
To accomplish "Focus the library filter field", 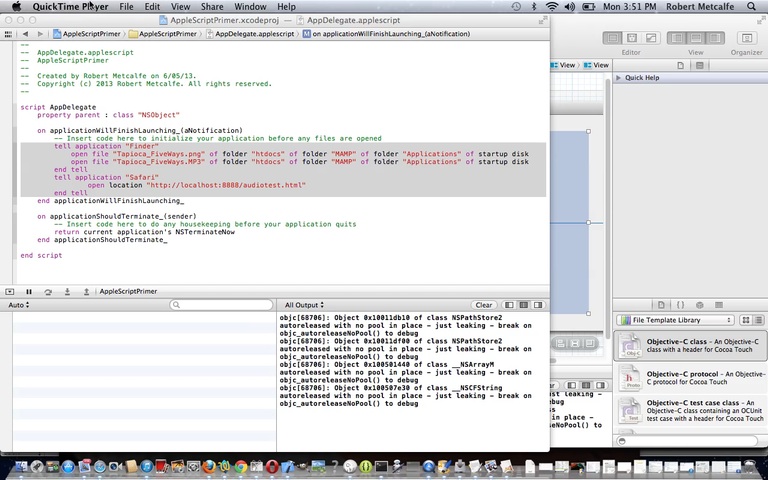I will click(688, 441).
